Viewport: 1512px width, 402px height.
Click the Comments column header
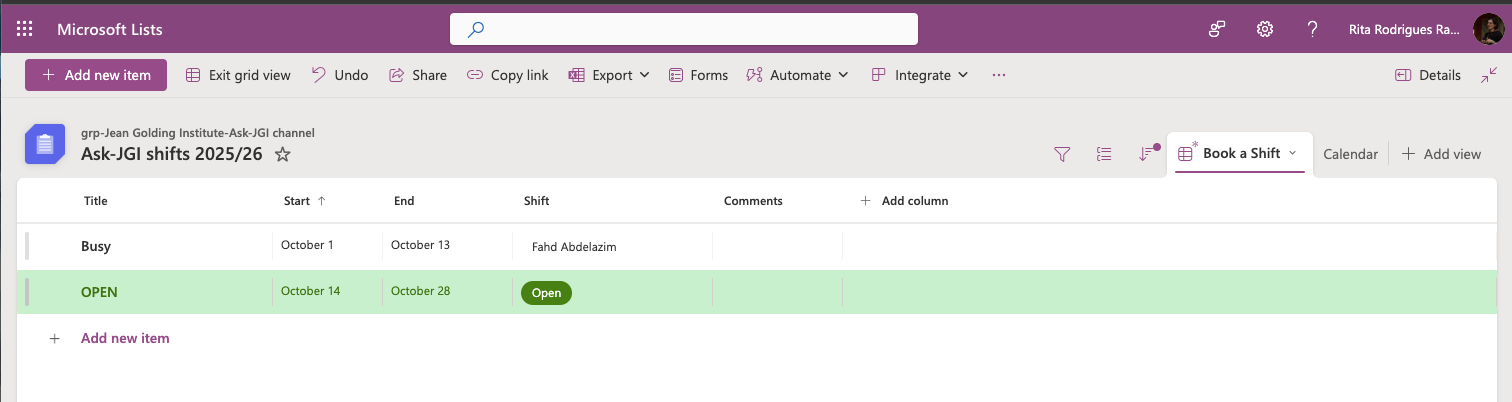(x=753, y=201)
